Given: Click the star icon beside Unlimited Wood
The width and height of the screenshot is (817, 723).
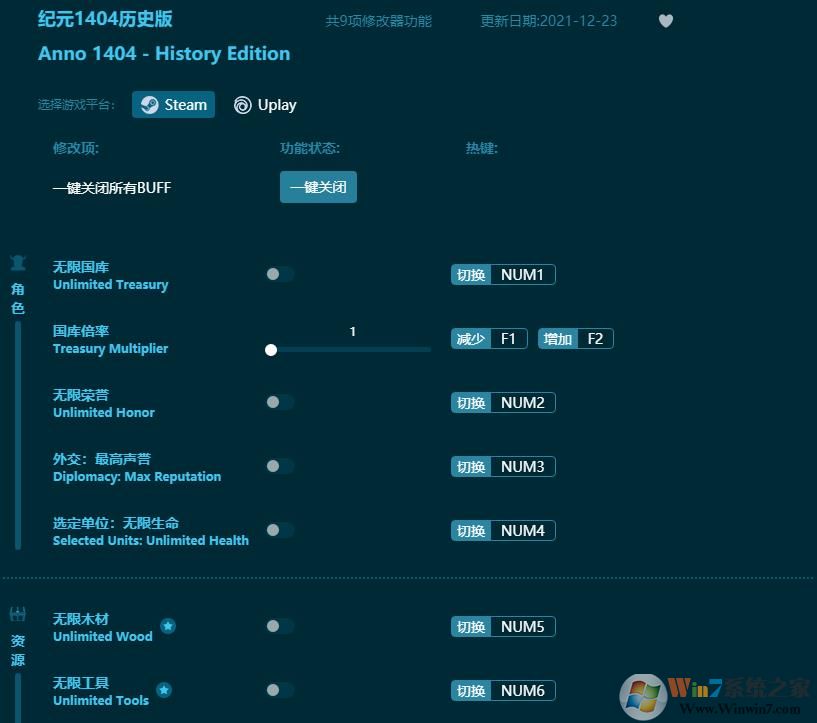Looking at the screenshot, I should click(168, 627).
